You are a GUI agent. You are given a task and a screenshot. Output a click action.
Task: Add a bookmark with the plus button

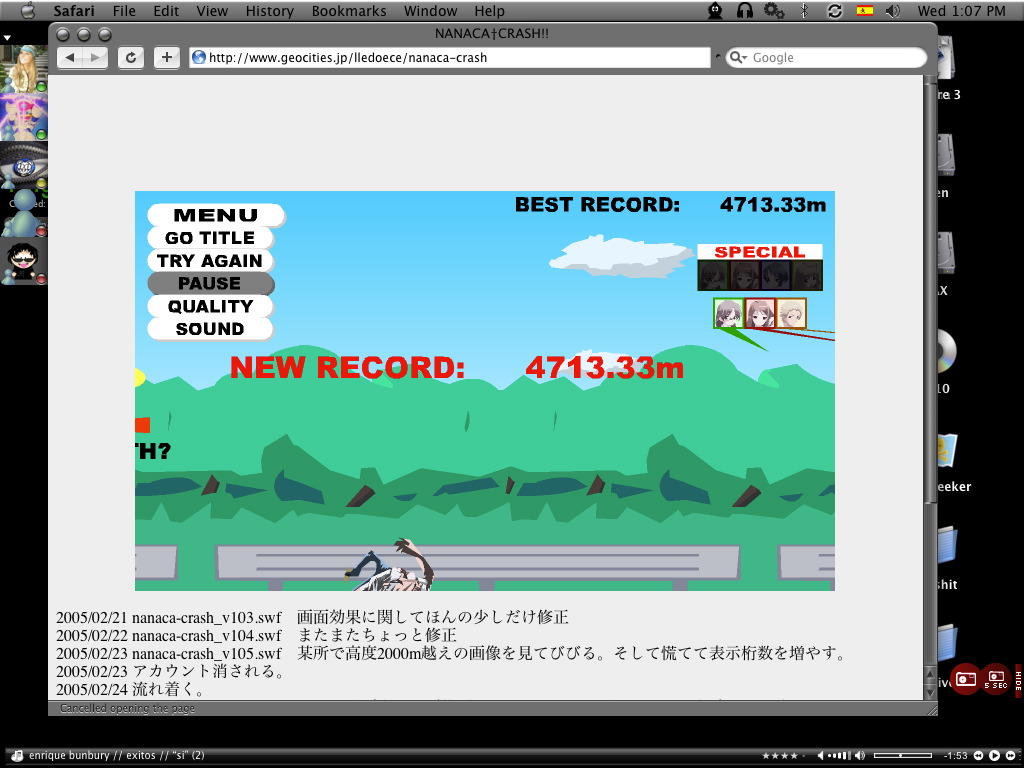tap(167, 57)
